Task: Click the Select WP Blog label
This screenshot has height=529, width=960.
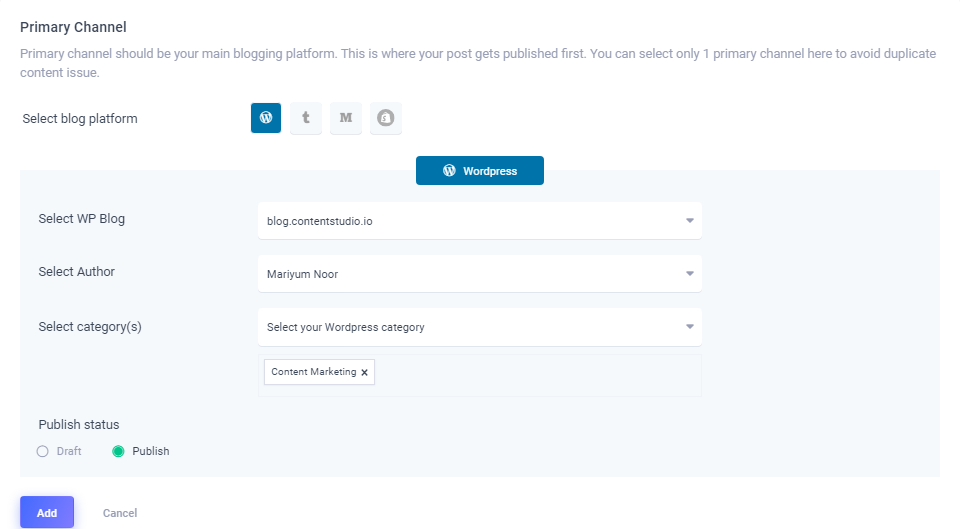Action: tap(81, 219)
